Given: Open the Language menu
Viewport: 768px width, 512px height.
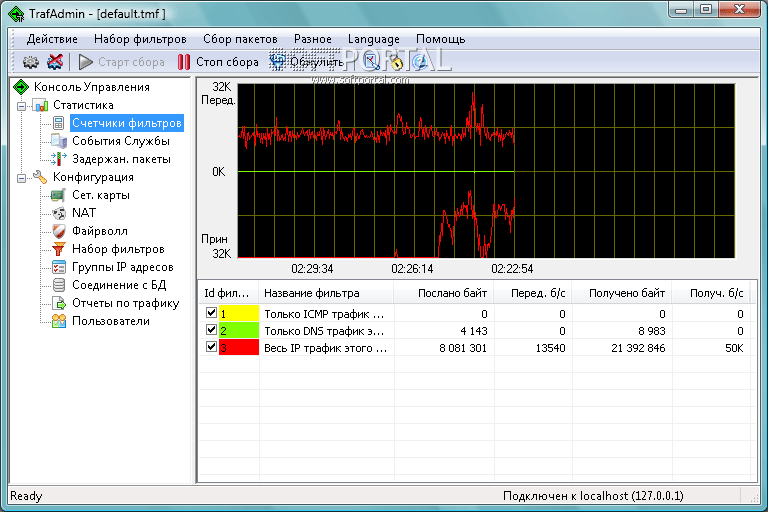Looking at the screenshot, I should pyautogui.click(x=374, y=39).
